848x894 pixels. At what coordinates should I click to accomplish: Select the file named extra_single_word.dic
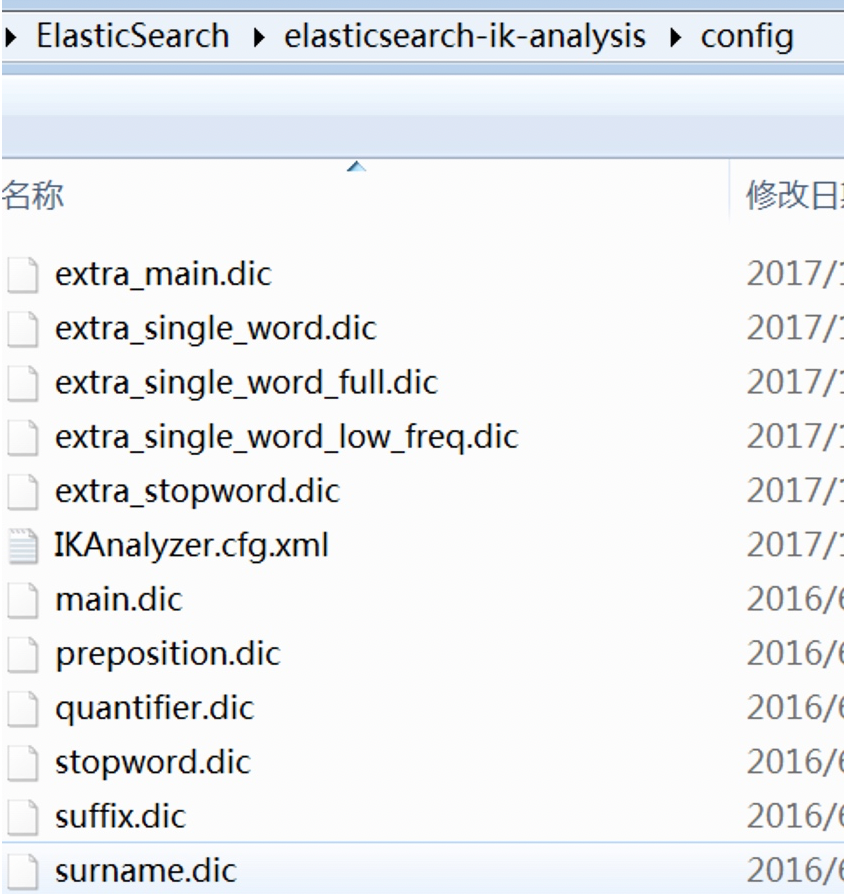coord(216,330)
